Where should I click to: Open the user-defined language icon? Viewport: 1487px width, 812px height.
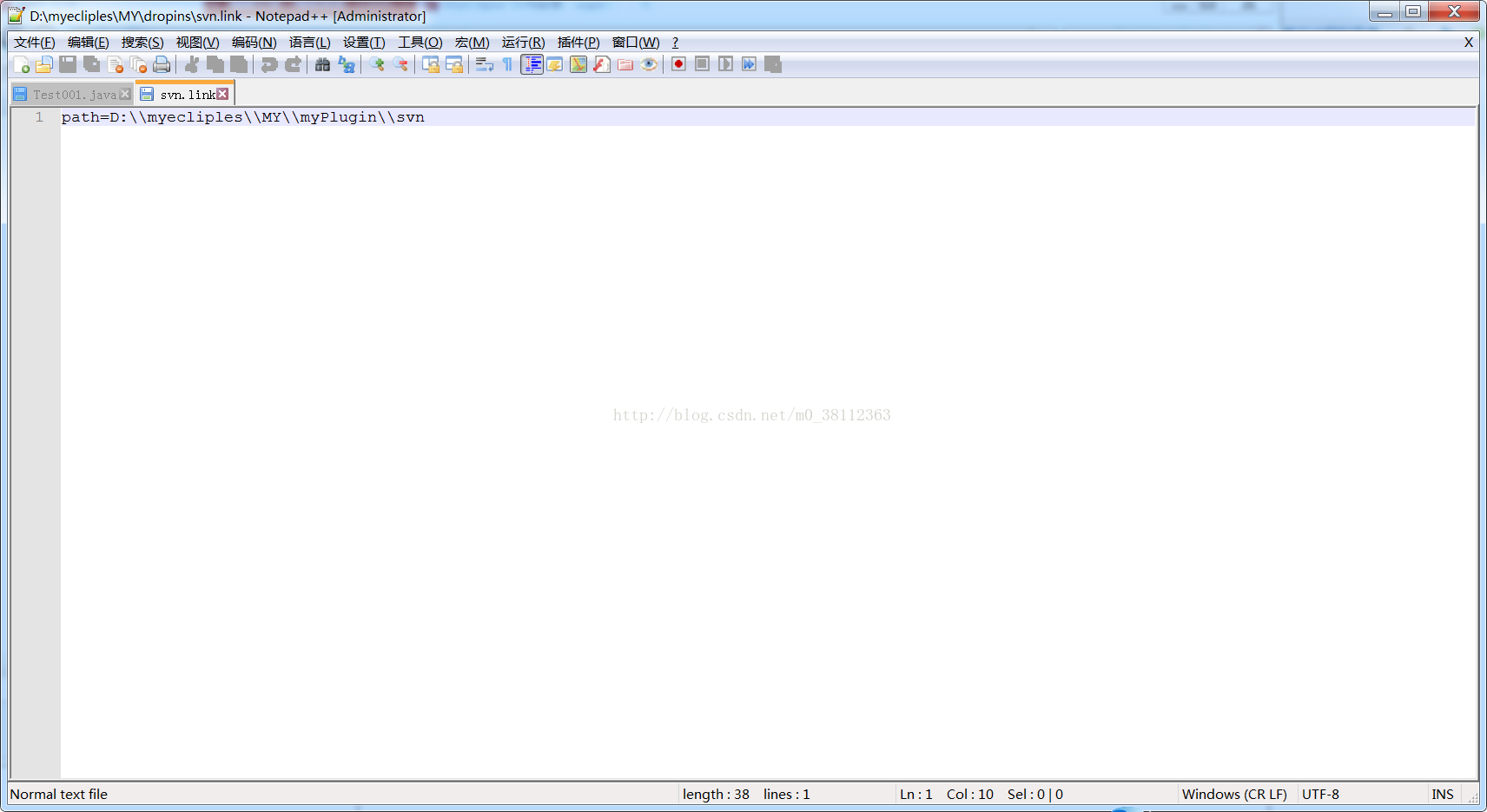[555, 64]
